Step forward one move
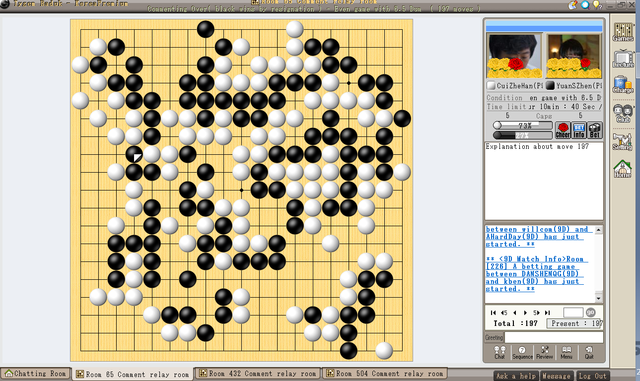This screenshot has width=640, height=381. pyautogui.click(x=525, y=312)
